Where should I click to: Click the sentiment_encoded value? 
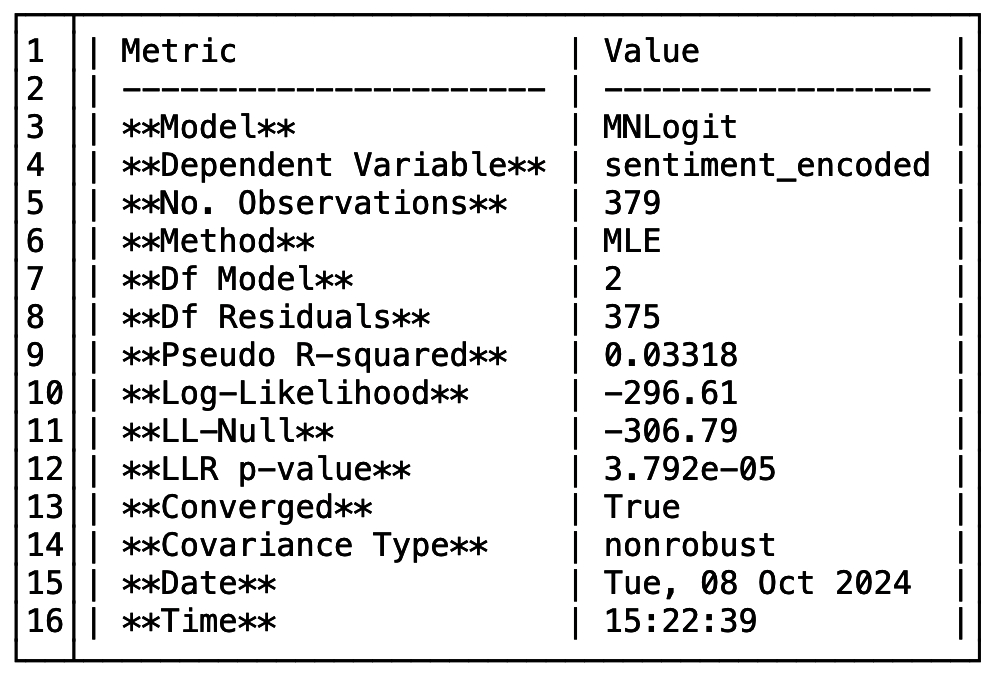click(767, 165)
